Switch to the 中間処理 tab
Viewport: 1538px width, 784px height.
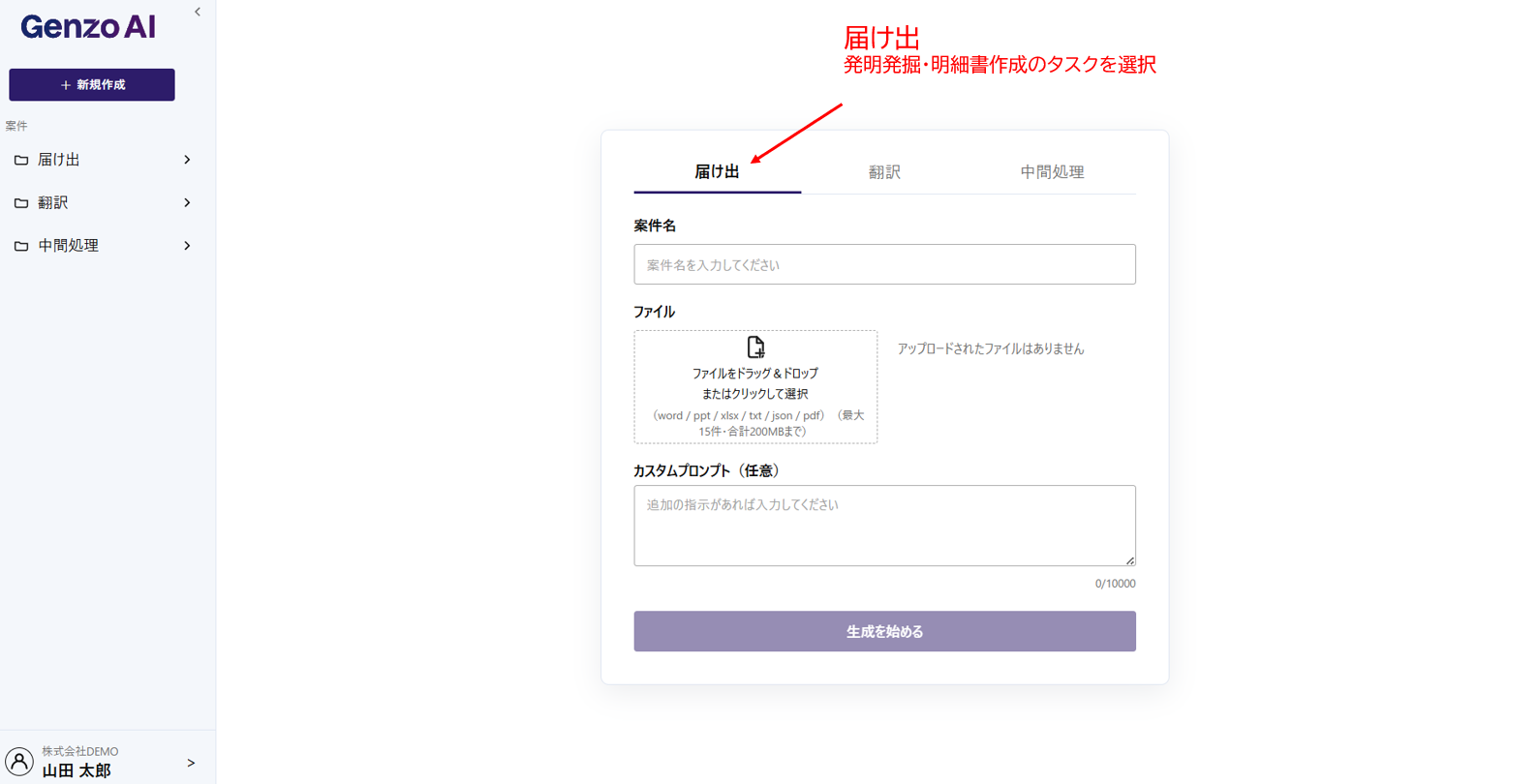1052,172
